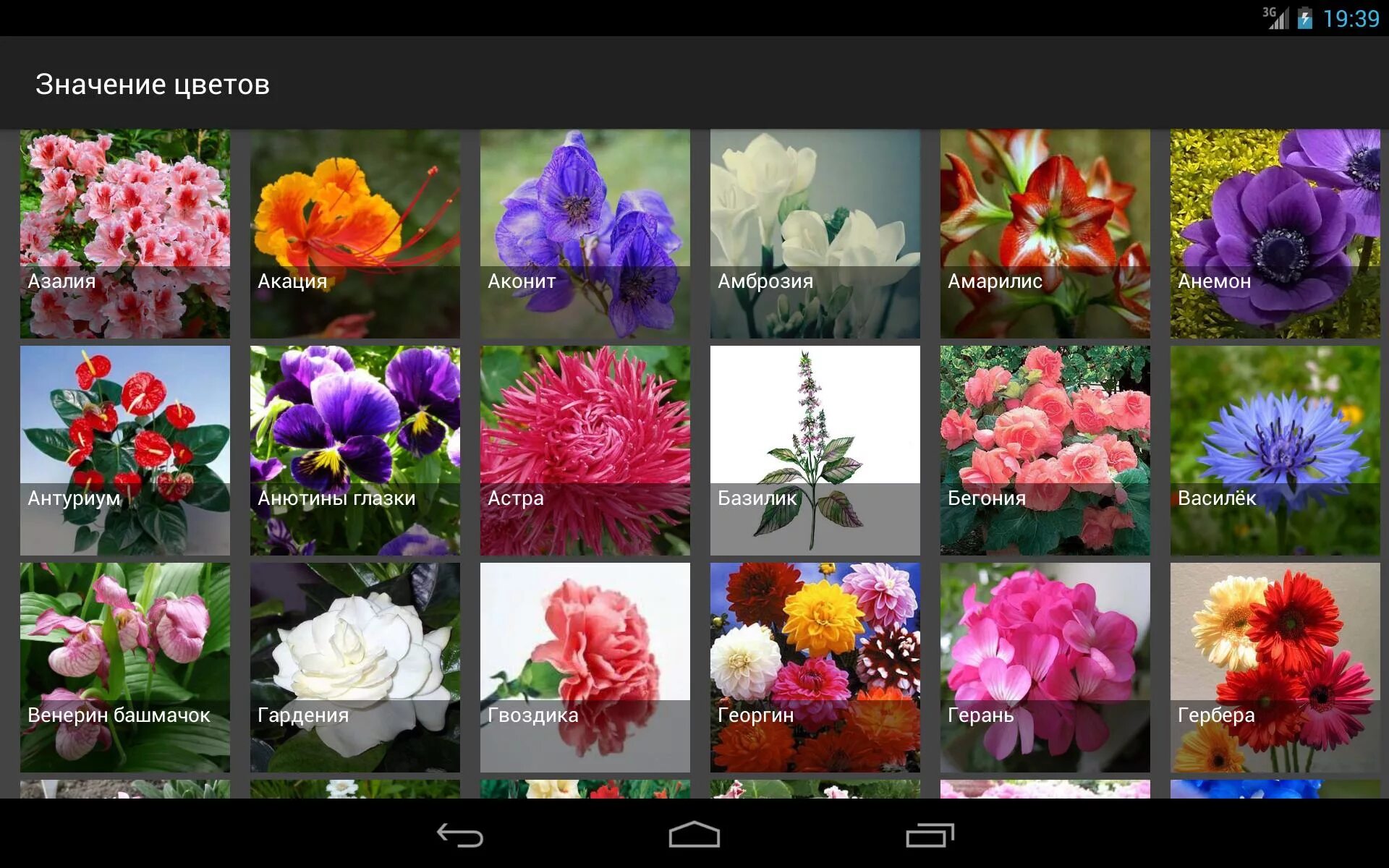Tap the 3G signal status icon
This screenshot has height=868, width=1389.
coord(1275,18)
